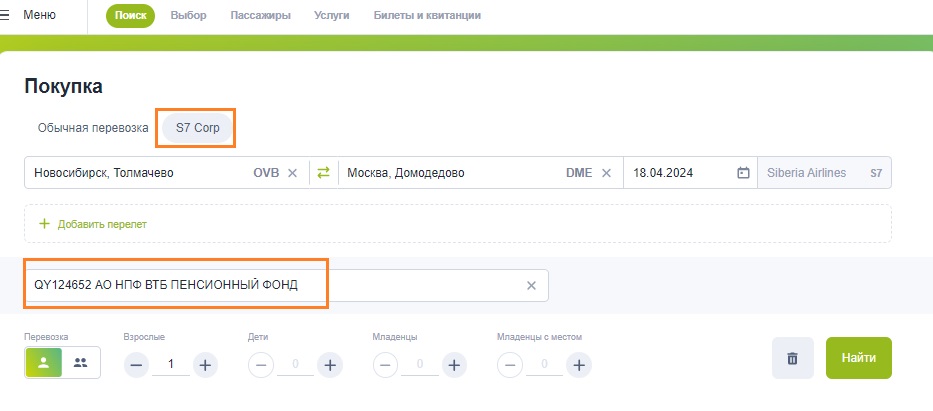Viewport: 933px width, 411px height.
Task: Open the Услуги tab
Action: pyautogui.click(x=332, y=15)
